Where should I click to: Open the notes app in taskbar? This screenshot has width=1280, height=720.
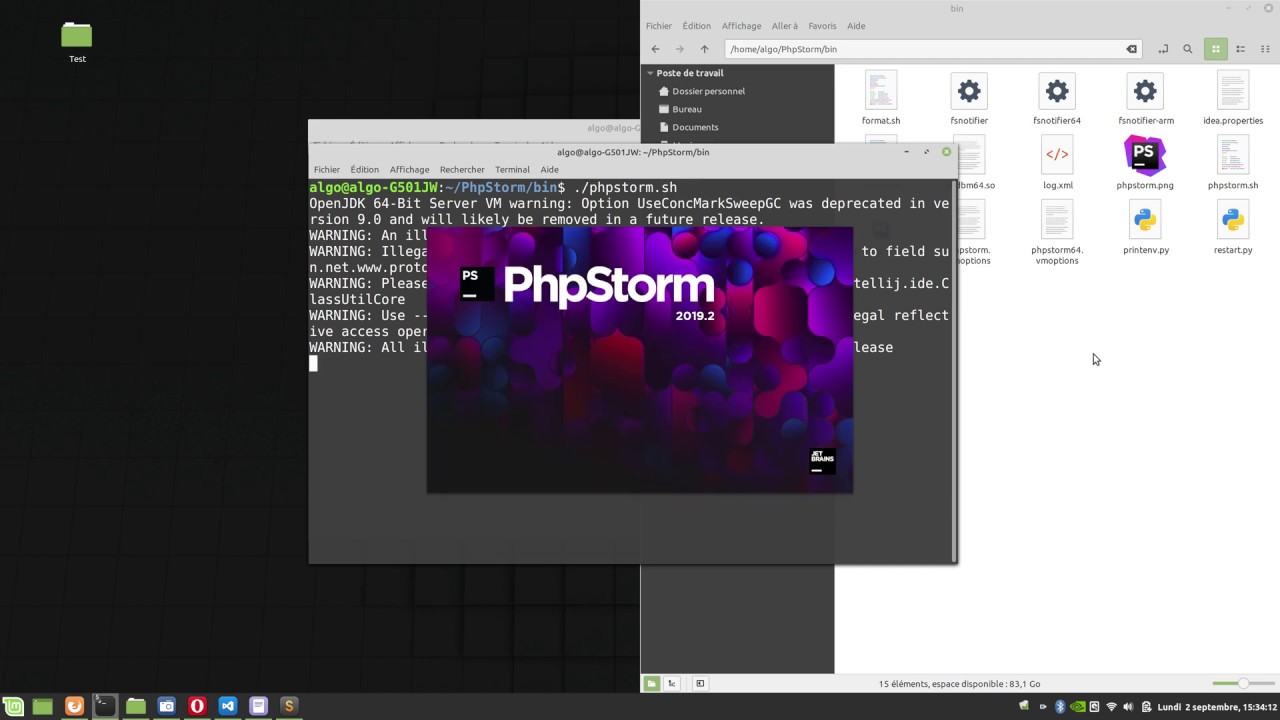pyautogui.click(x=258, y=706)
